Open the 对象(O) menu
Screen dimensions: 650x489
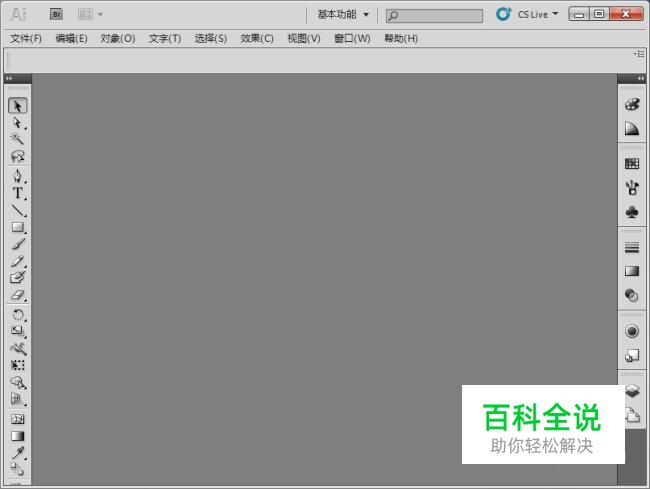[x=118, y=39]
